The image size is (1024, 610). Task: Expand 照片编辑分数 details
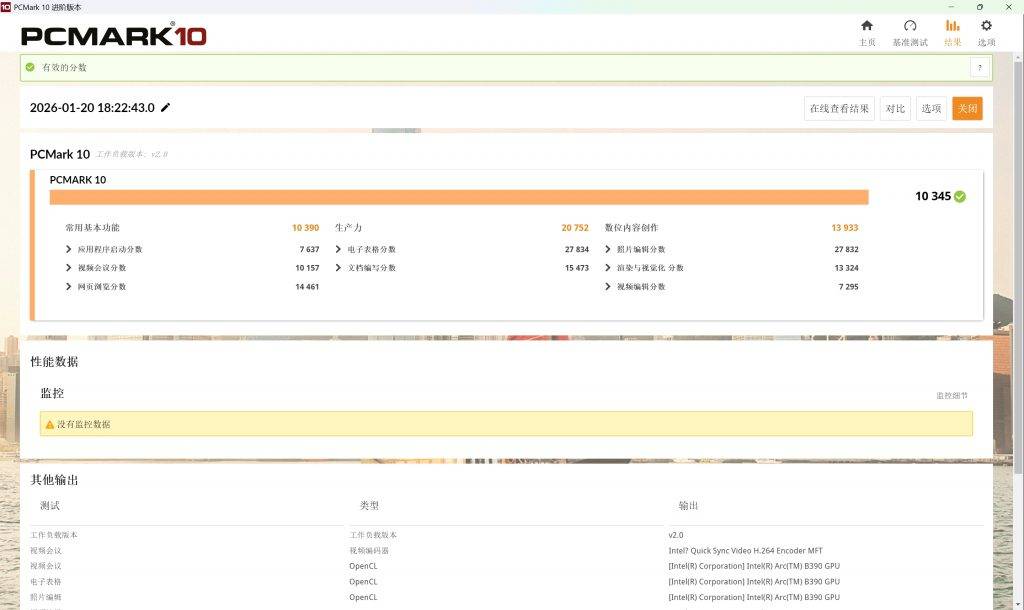coord(608,249)
